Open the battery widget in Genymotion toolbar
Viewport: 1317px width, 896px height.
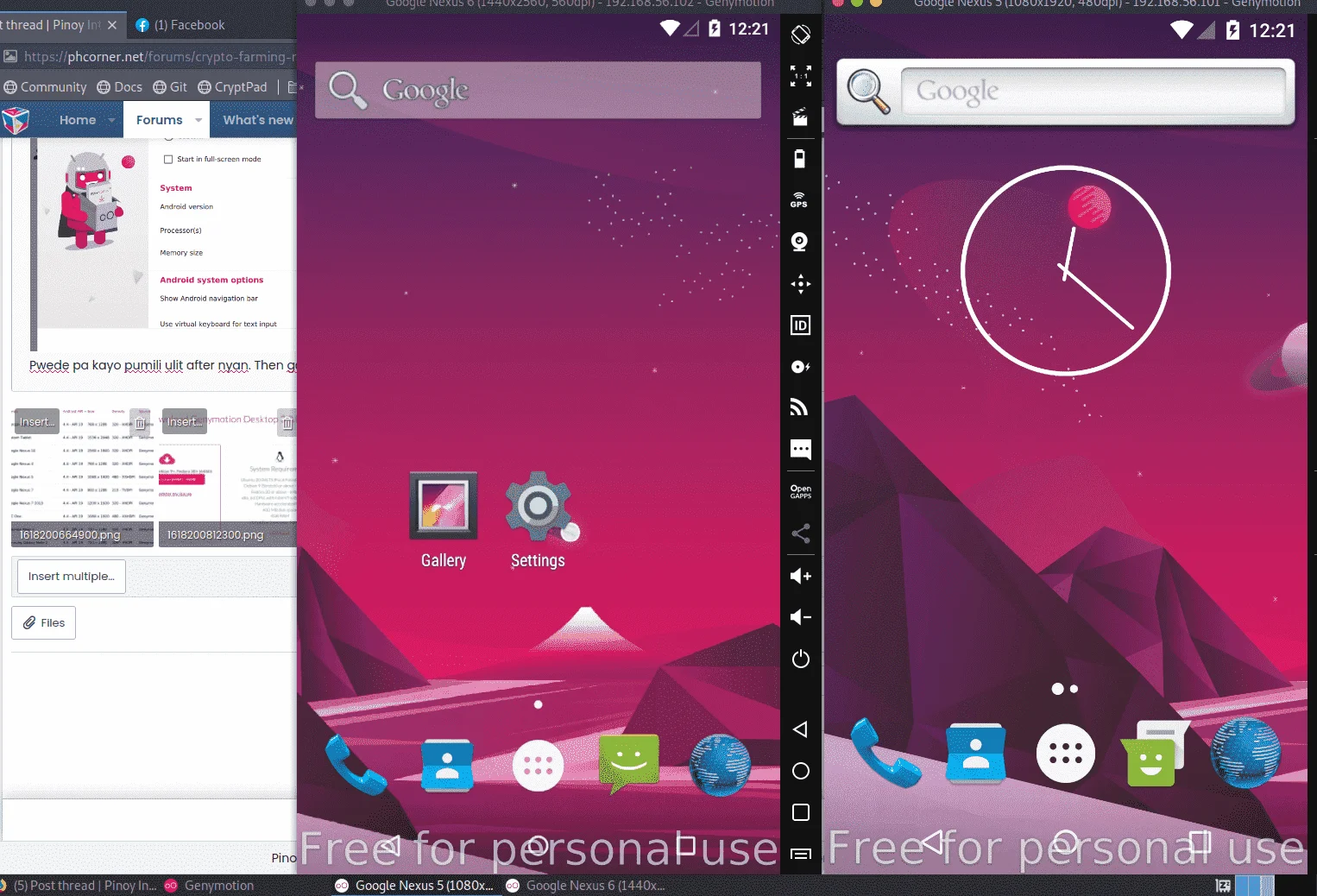[x=800, y=159]
